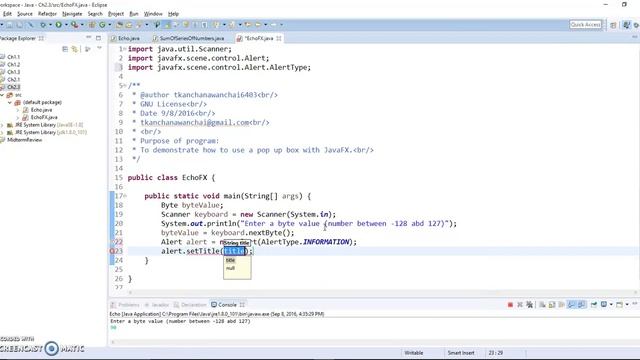640x360 pixels.
Task: Collapse the (default package) node
Action: [10, 102]
